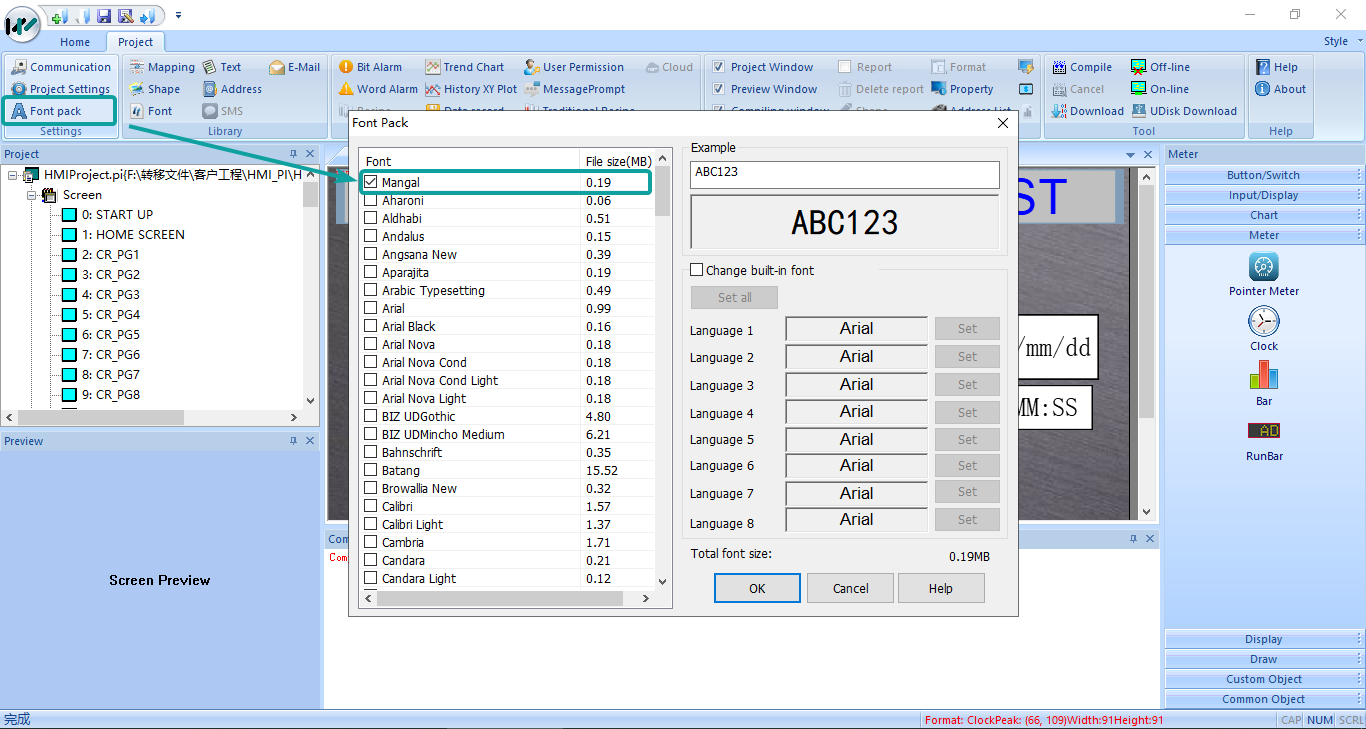Screen dimensions: 1366x729
Task: Collapse the Screen tree node
Action: pos(32,195)
